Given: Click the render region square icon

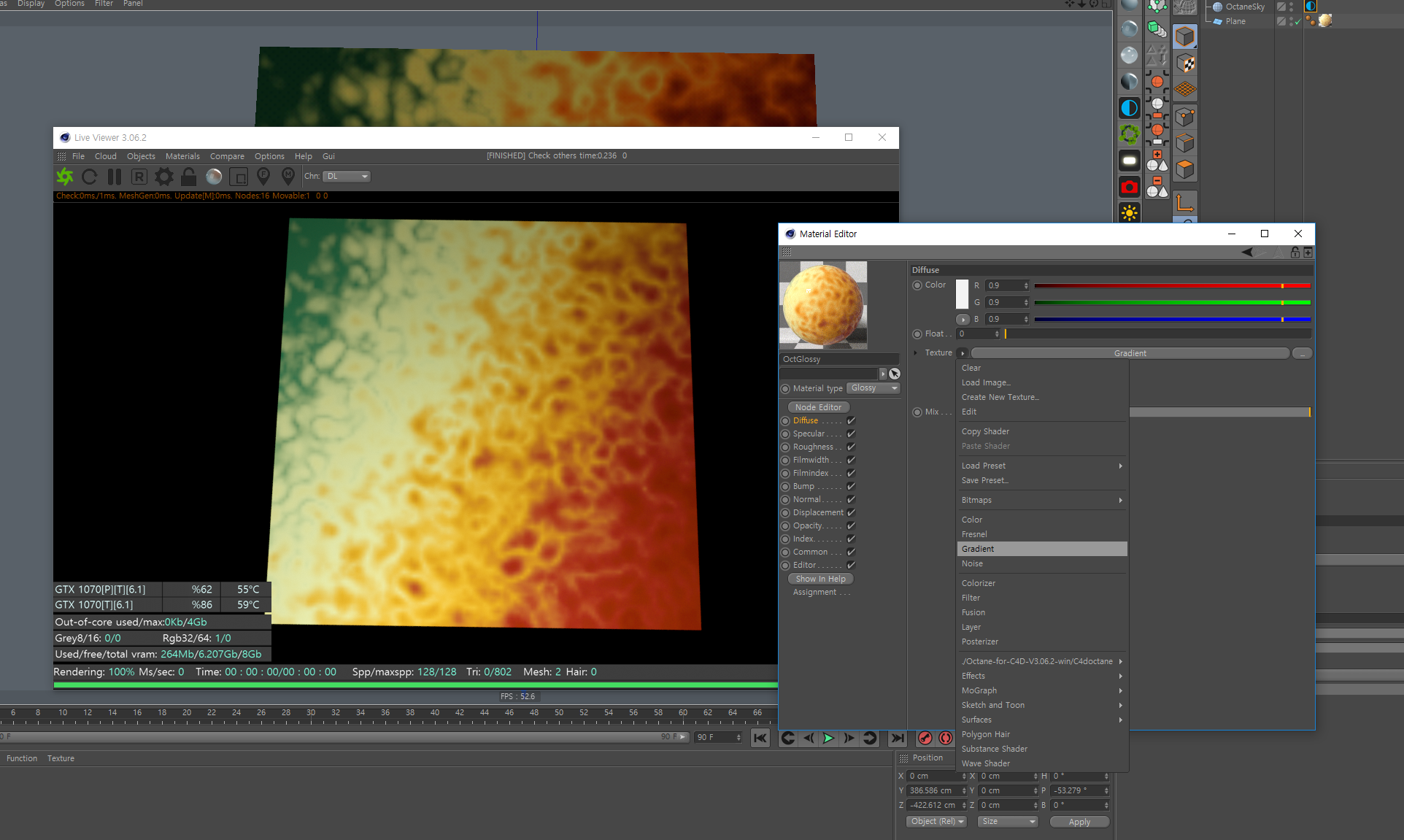Looking at the screenshot, I should coord(239,177).
